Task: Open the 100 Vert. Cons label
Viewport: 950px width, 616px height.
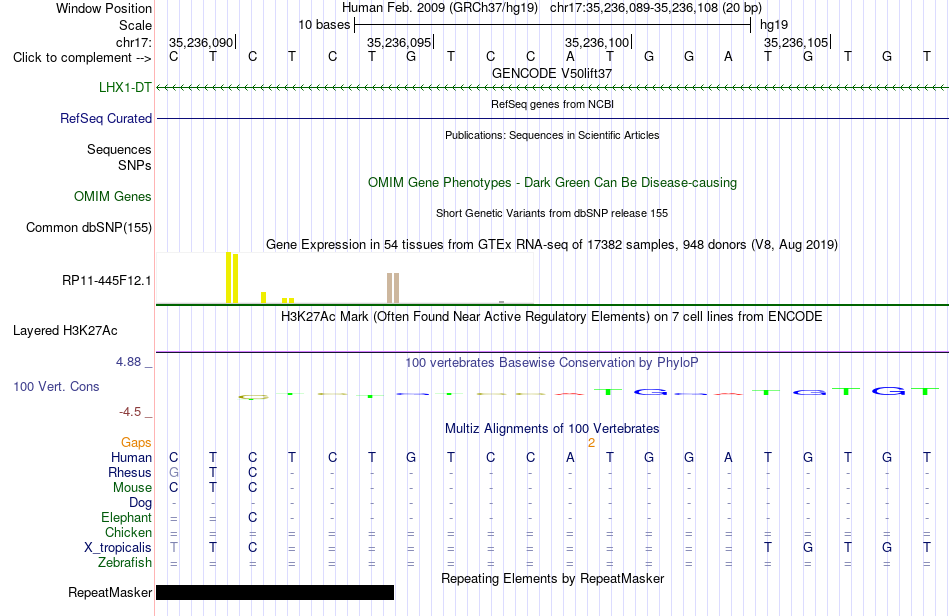Action: [x=56, y=386]
